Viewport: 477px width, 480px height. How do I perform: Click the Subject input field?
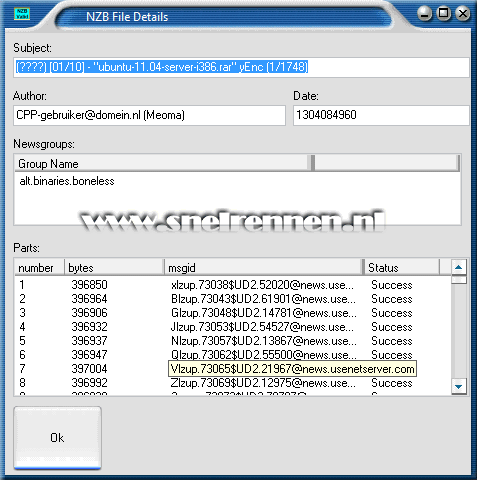241,67
